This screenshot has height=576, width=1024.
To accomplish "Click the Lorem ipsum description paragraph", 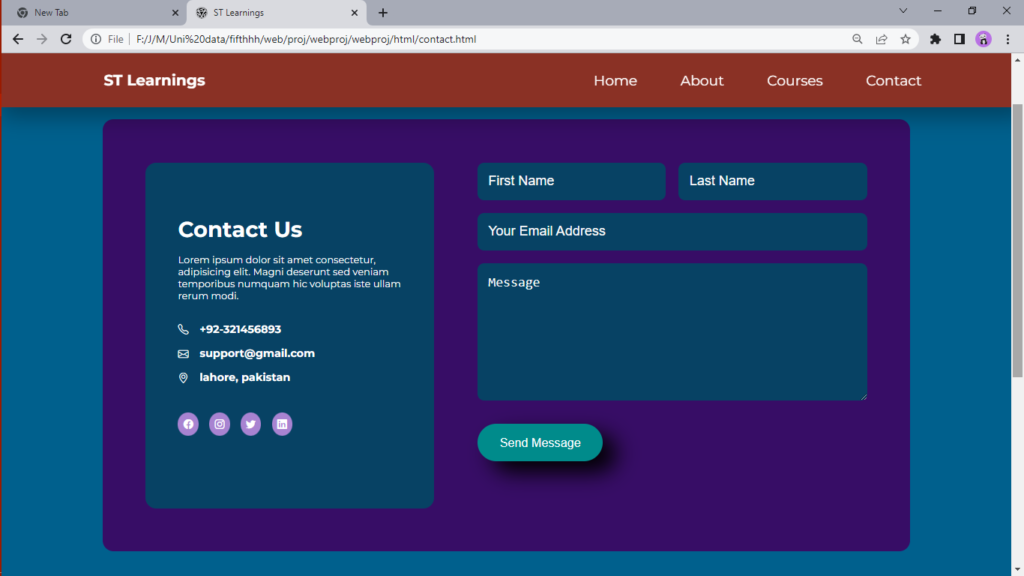I will 289,278.
